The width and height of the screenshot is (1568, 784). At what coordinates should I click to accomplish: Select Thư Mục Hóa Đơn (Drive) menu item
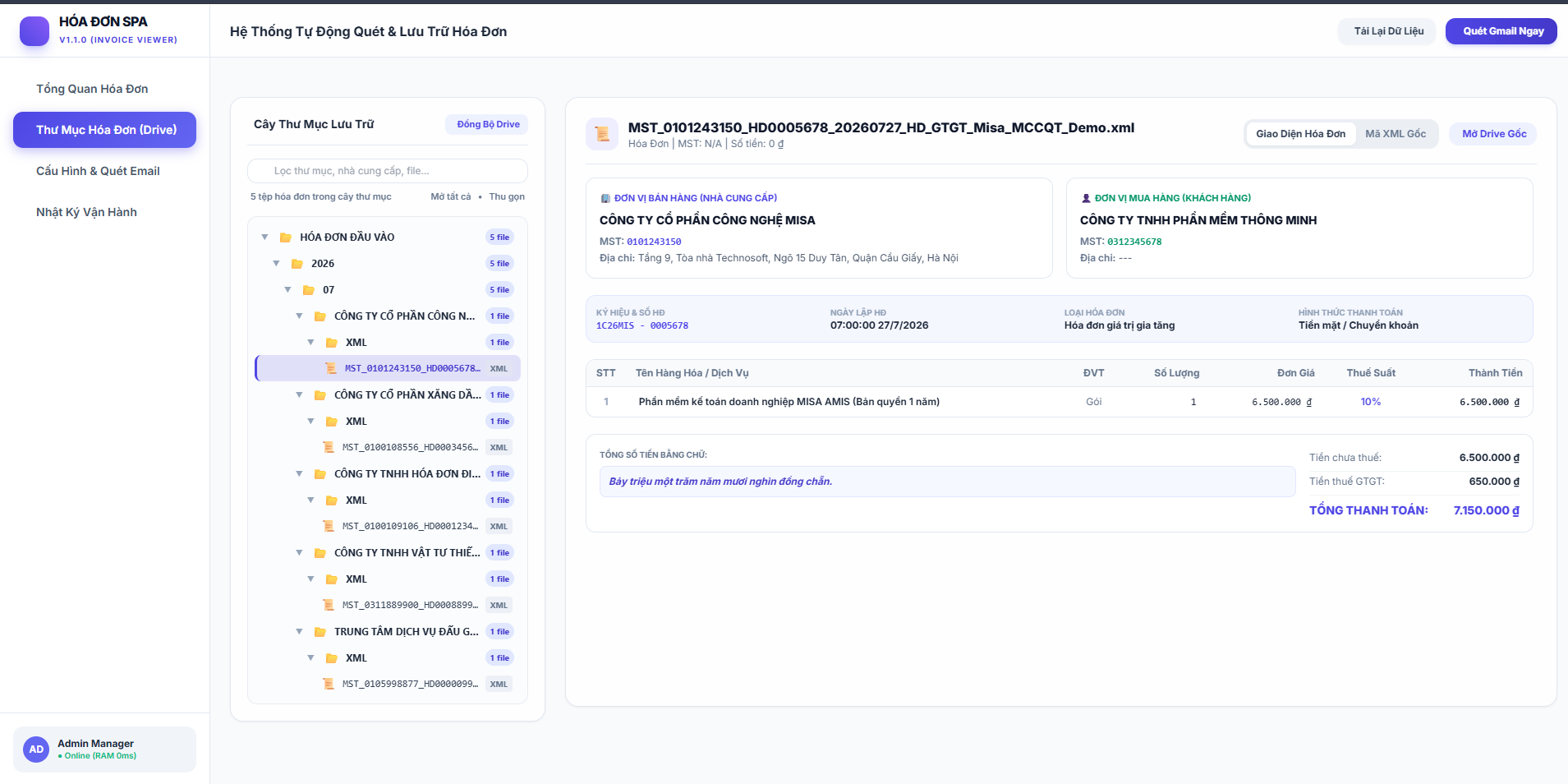point(104,130)
